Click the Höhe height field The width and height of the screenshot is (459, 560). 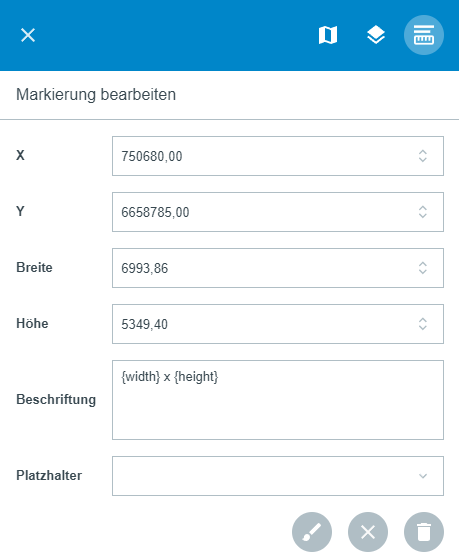tap(278, 324)
